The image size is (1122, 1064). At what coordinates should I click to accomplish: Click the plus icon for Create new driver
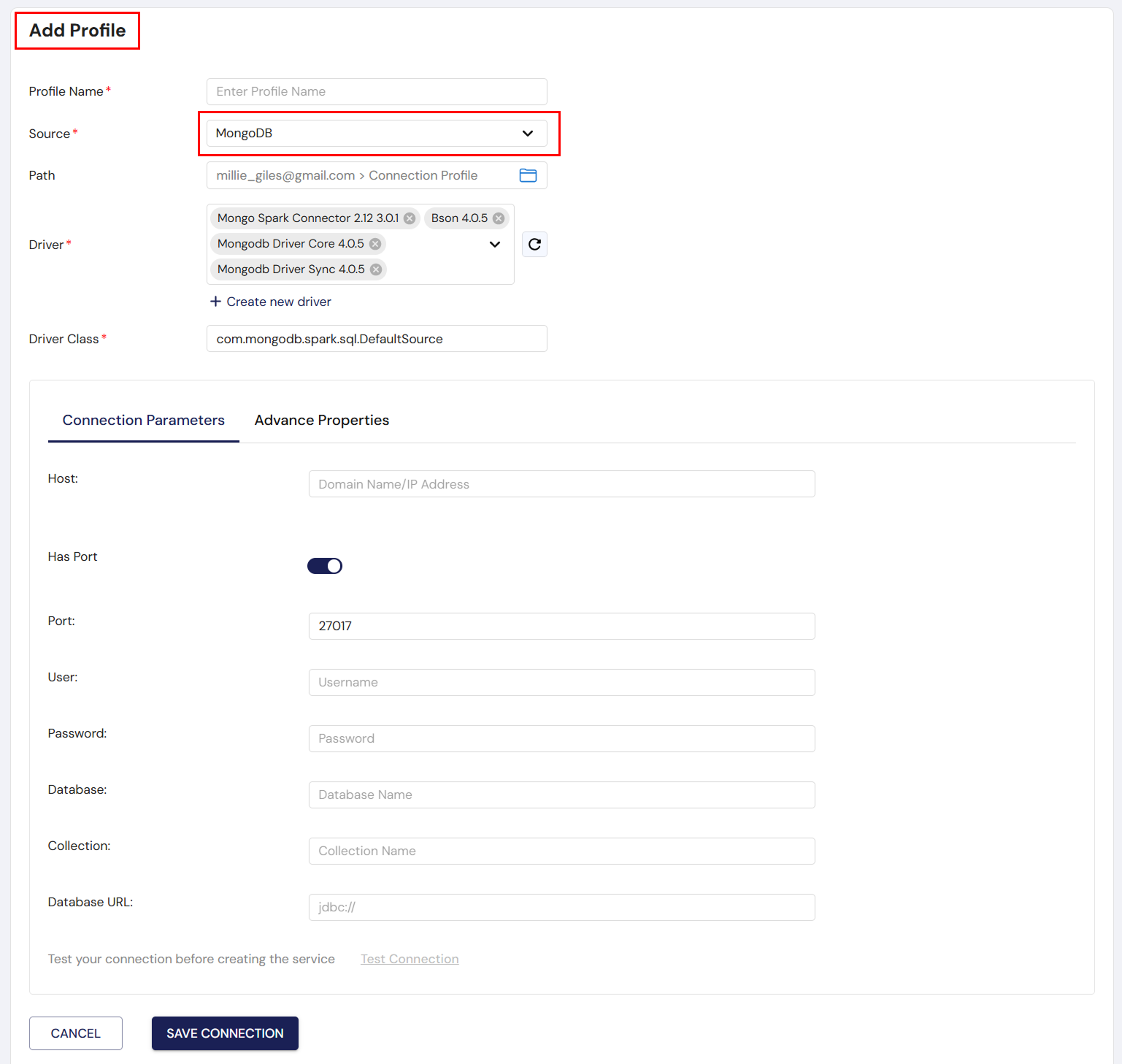click(215, 302)
